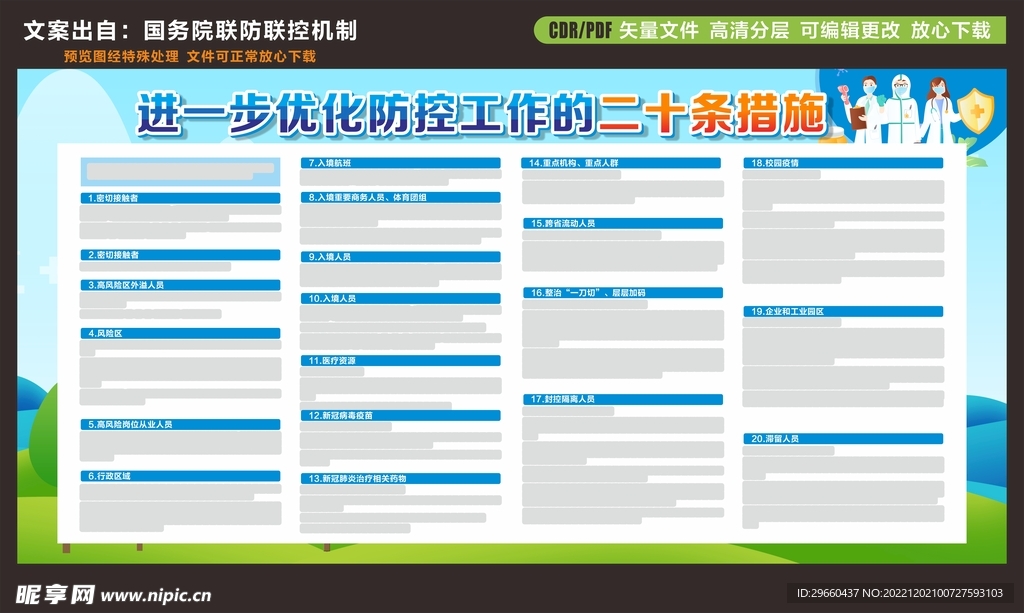The width and height of the screenshot is (1024, 613).
Task: Select "8.入境重要商务人员、体育团组" heading
Action: [400, 197]
